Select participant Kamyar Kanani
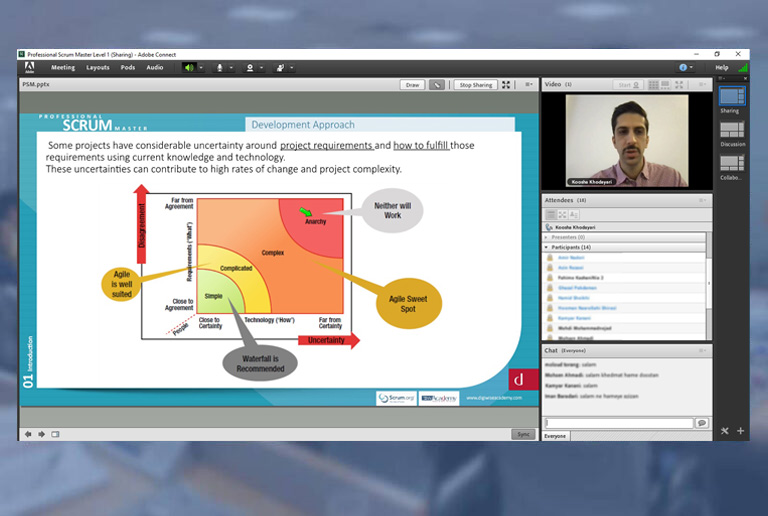 coord(624,318)
